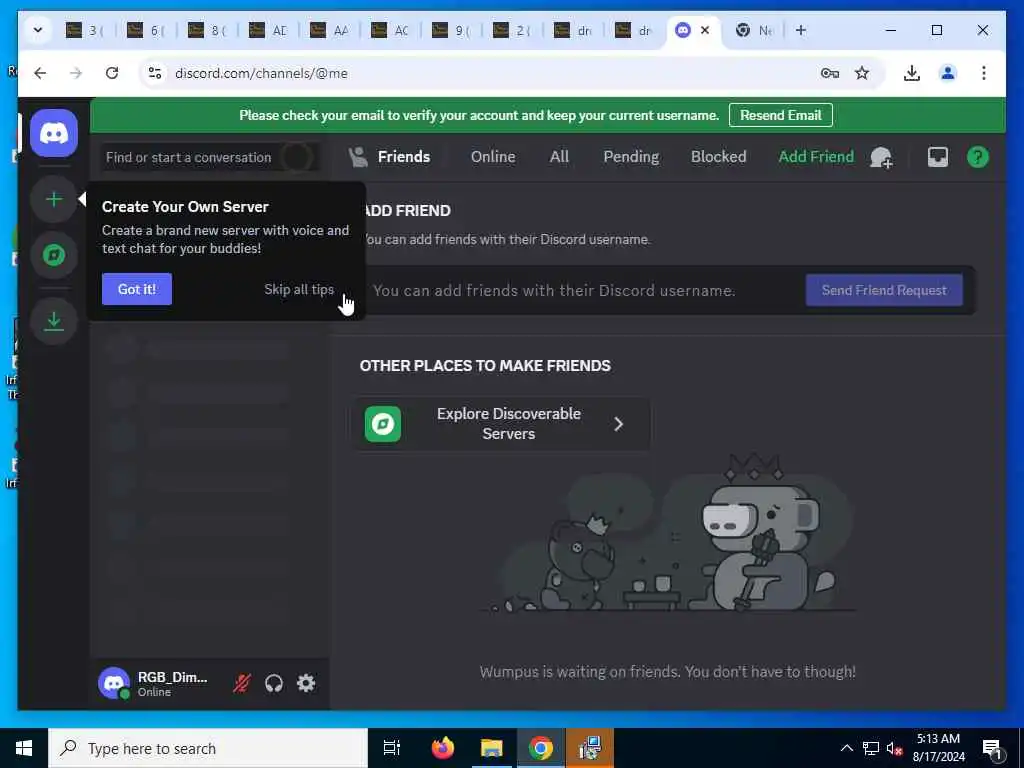Toggle deafen headphones icon
The width and height of the screenshot is (1024, 768).
click(274, 683)
